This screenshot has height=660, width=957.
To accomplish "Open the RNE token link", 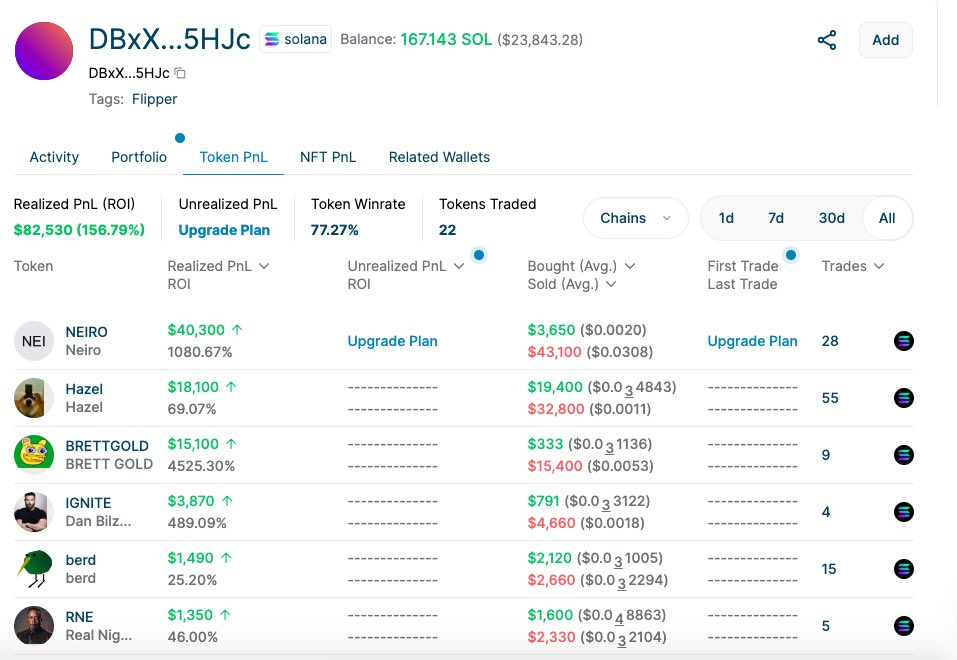I will coord(79,617).
